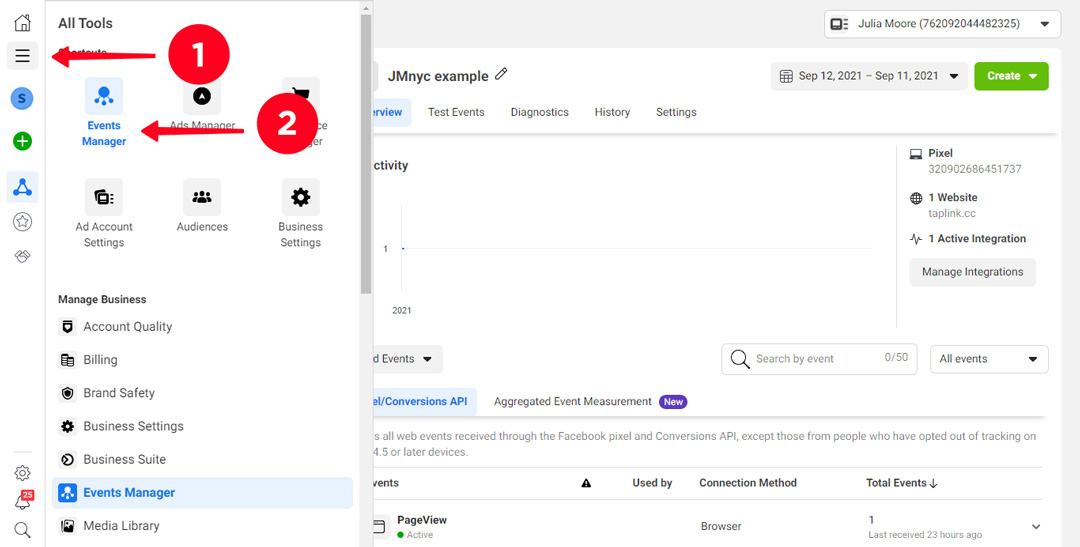The height and width of the screenshot is (547, 1080).
Task: Click the Last received 23 hours ago text
Action: 925,535
